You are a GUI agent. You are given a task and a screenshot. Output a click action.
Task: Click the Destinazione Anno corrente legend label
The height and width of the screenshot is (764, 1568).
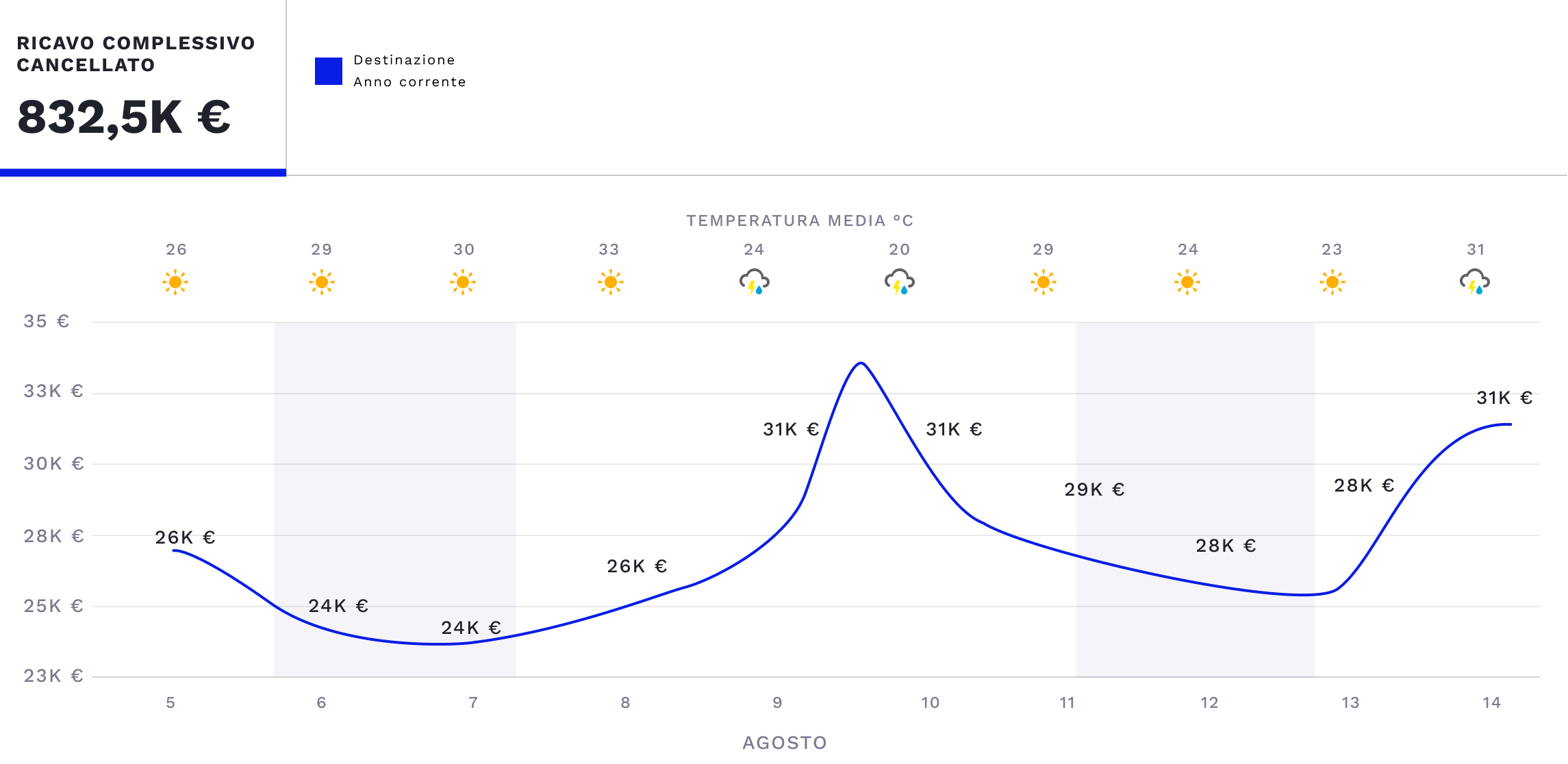point(409,71)
